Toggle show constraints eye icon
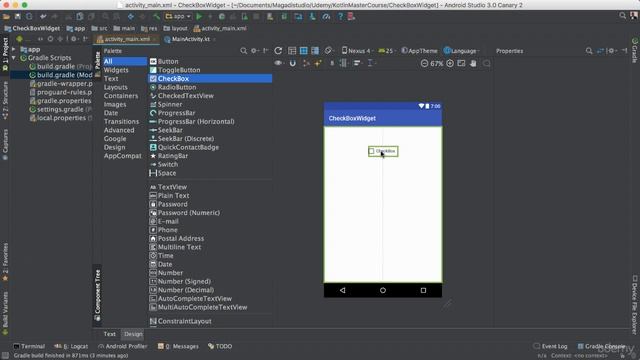 tap(278, 63)
